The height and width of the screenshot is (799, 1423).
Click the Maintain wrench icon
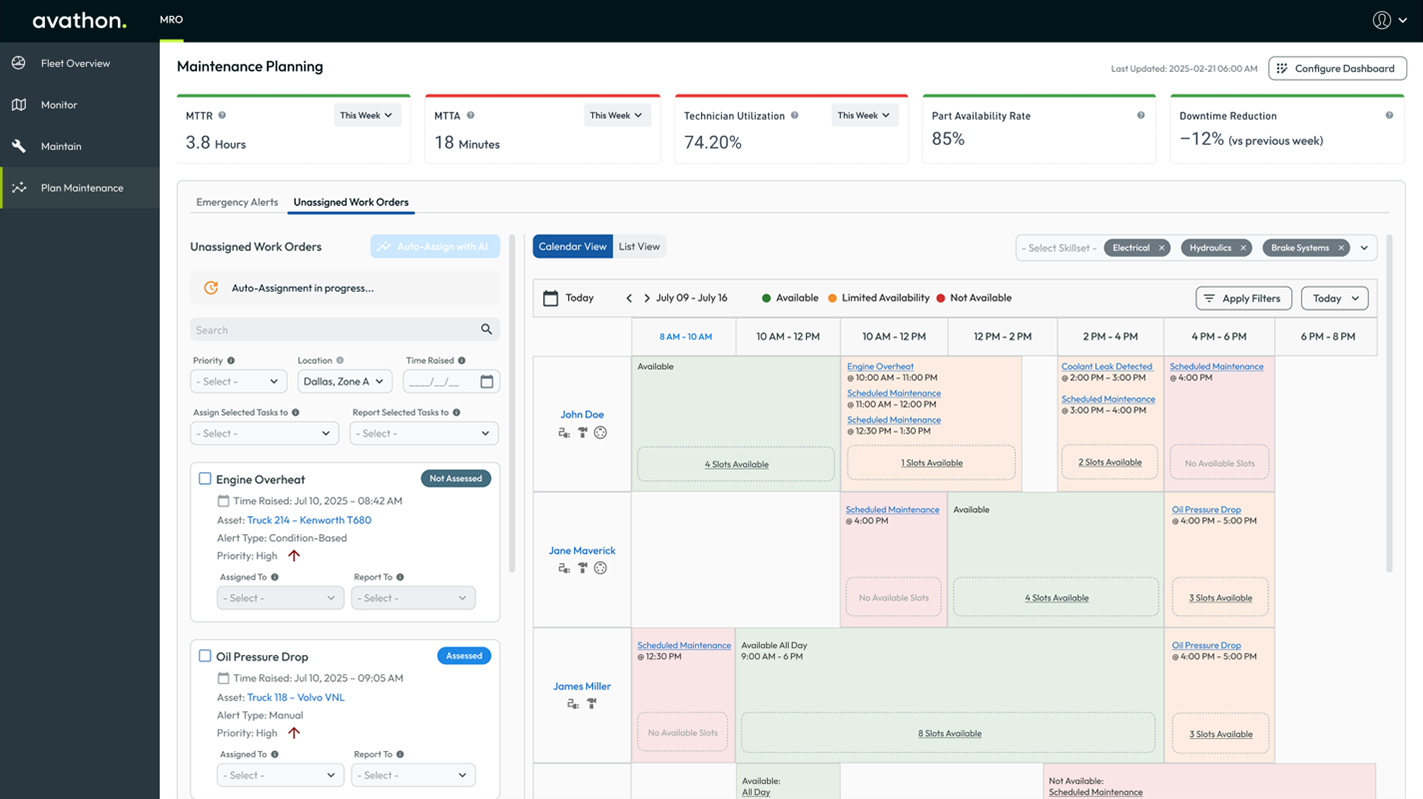[x=19, y=146]
